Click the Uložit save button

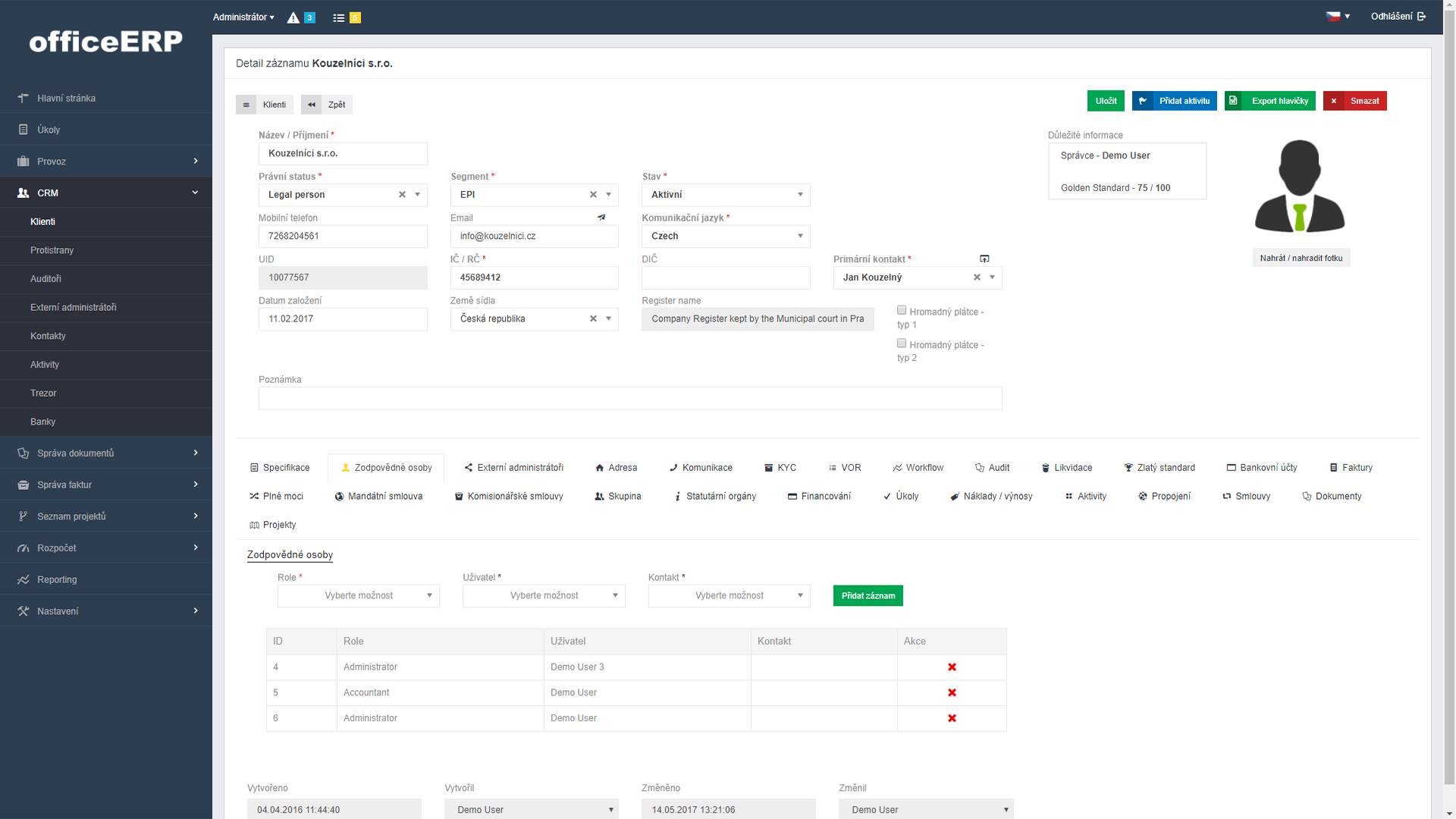pyautogui.click(x=1106, y=101)
